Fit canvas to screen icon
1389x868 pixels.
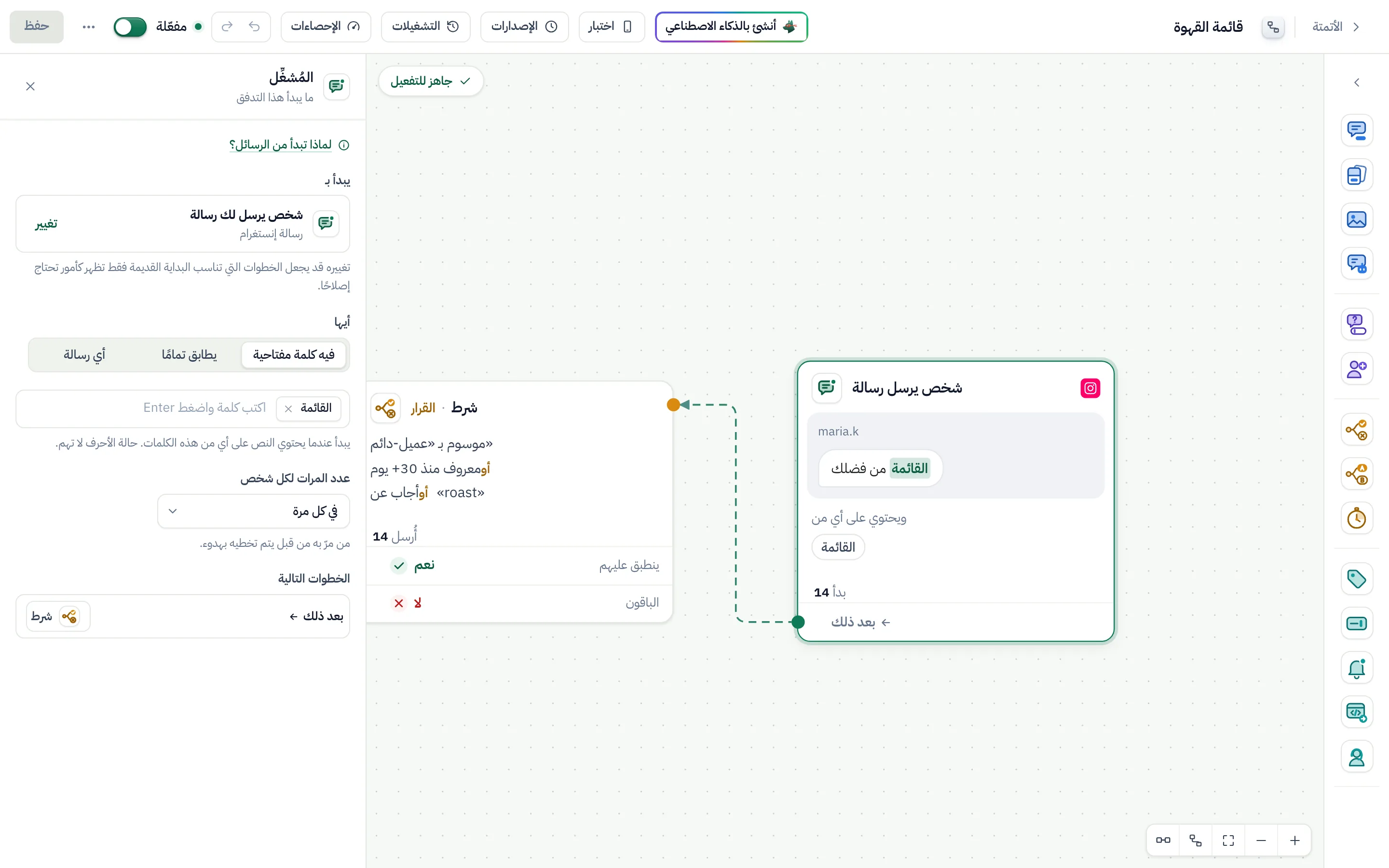[1228, 841]
